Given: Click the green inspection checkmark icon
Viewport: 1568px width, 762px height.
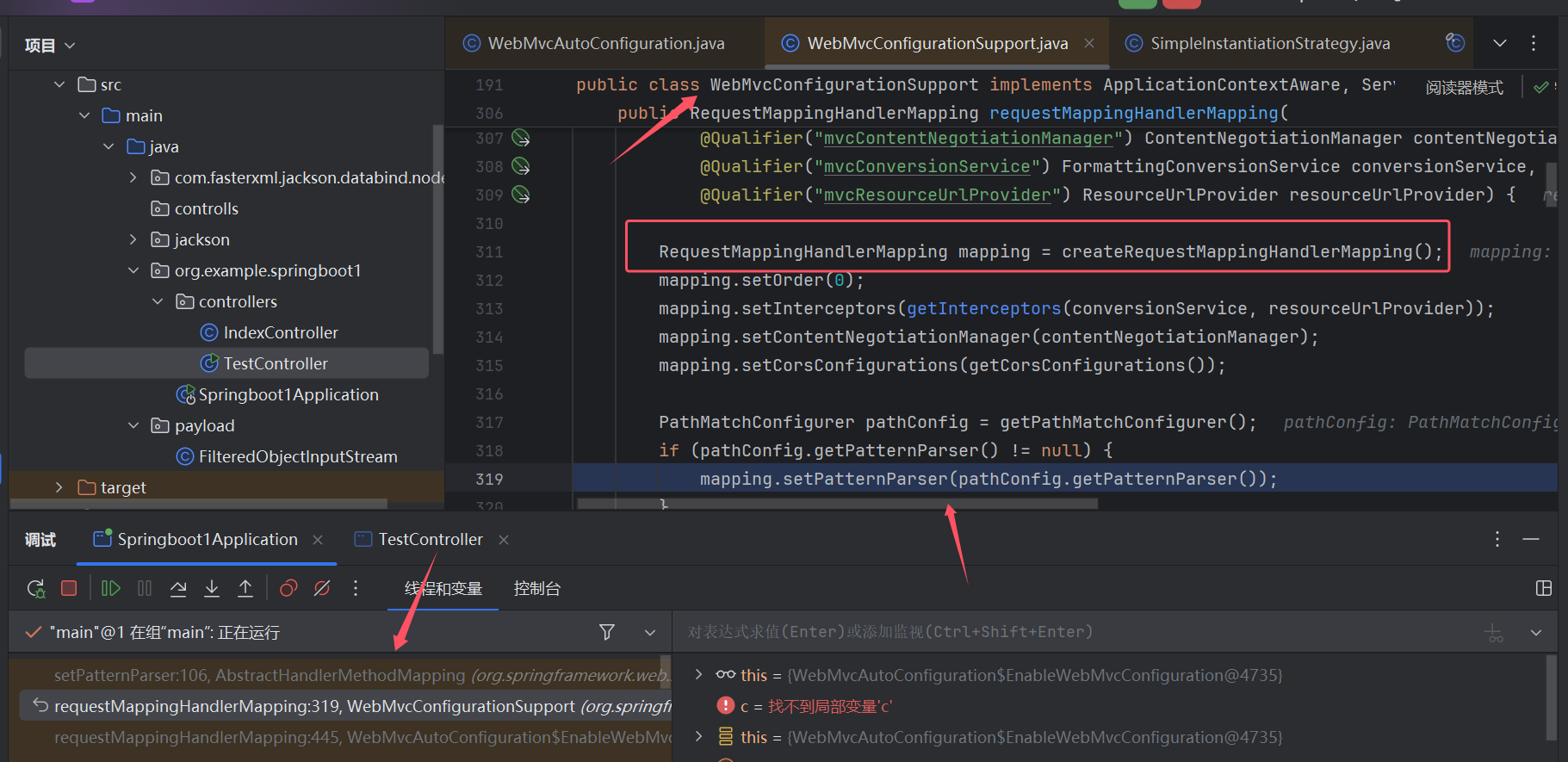Looking at the screenshot, I should 1541,87.
